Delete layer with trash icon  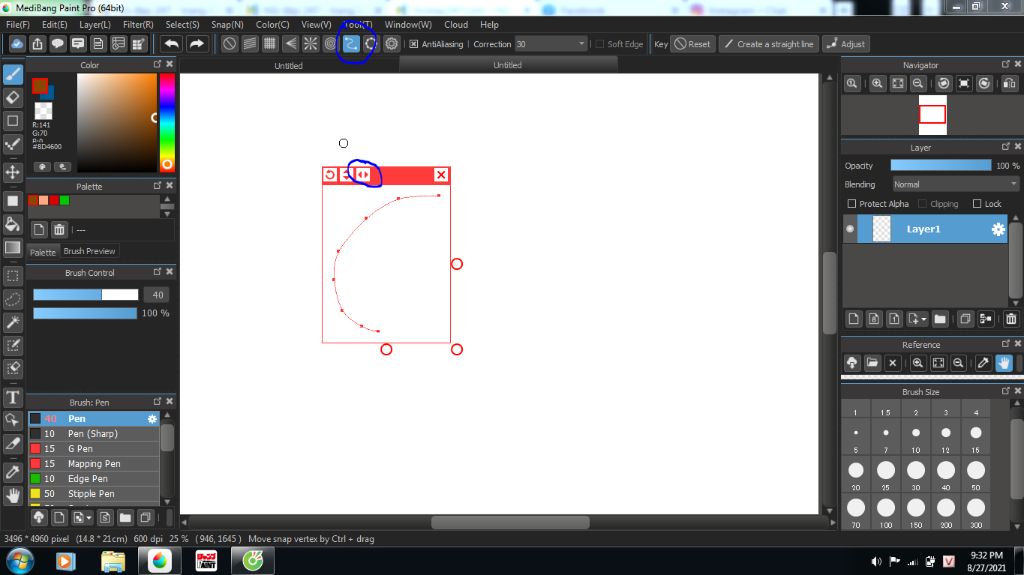click(x=1011, y=319)
